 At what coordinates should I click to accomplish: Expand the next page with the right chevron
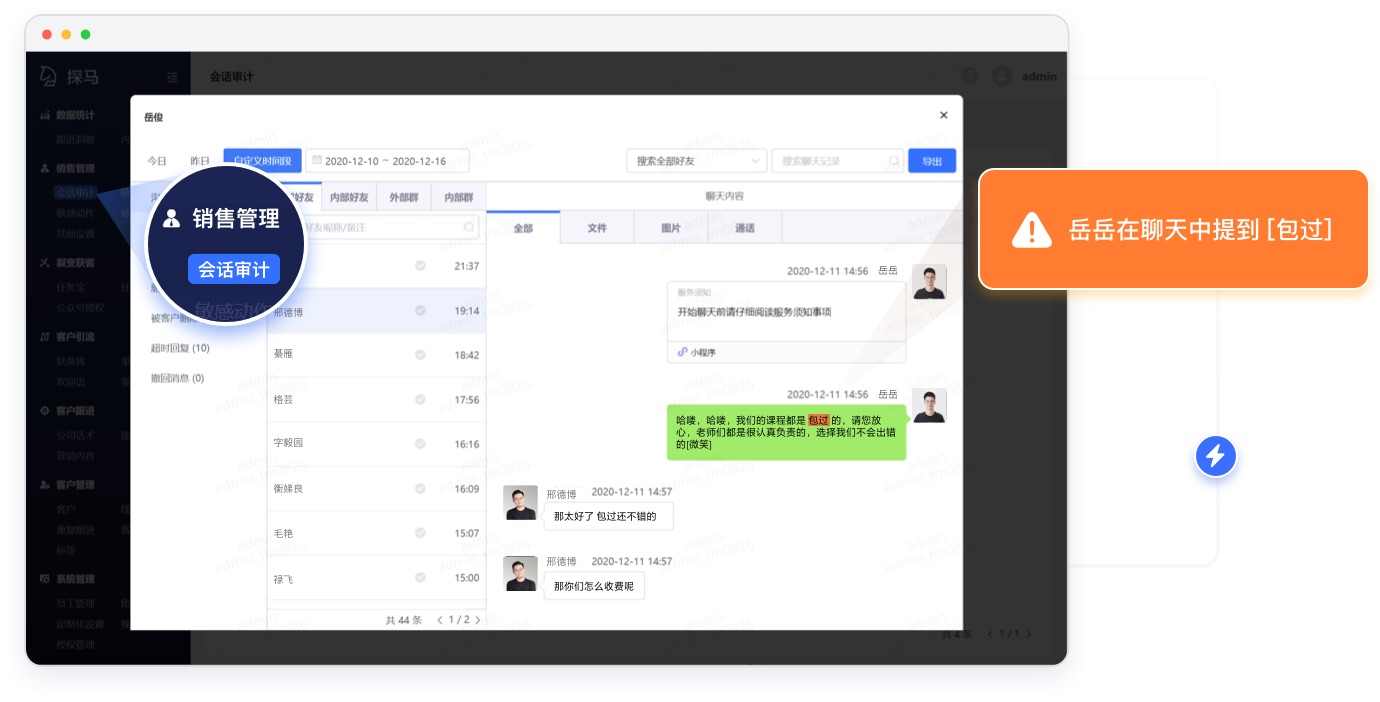pos(477,619)
